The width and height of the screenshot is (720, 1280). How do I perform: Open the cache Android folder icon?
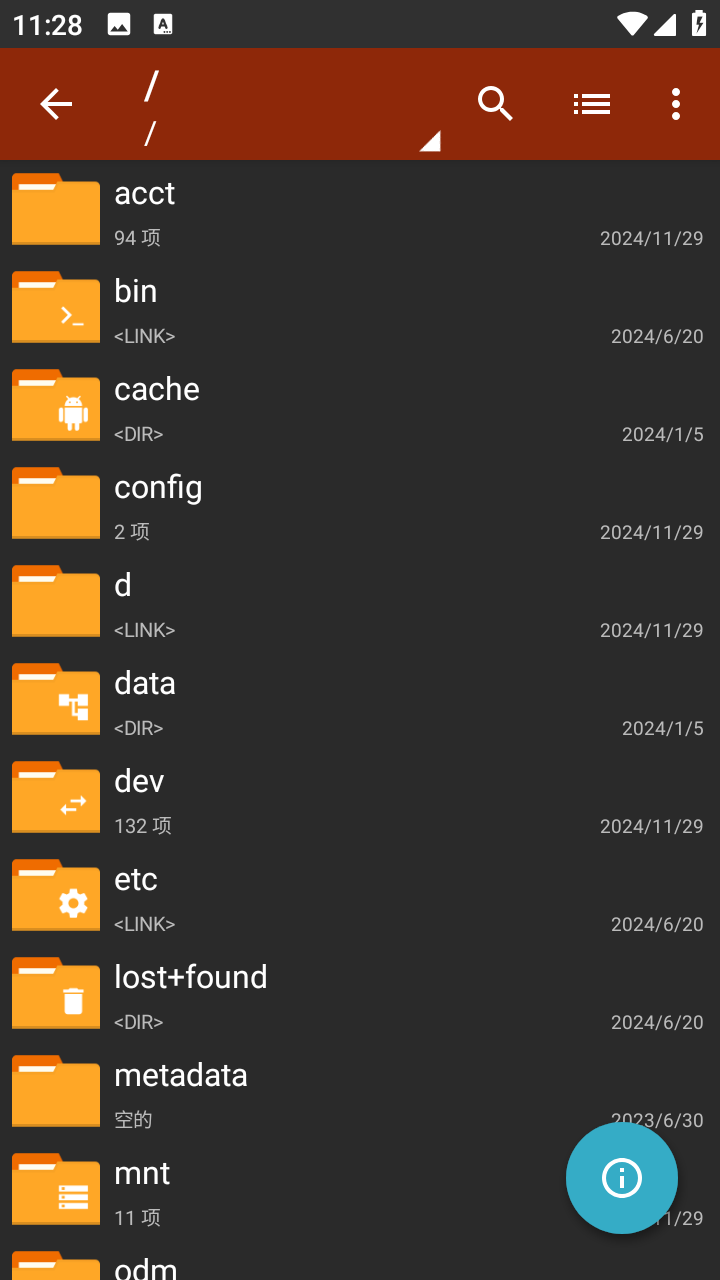[56, 406]
